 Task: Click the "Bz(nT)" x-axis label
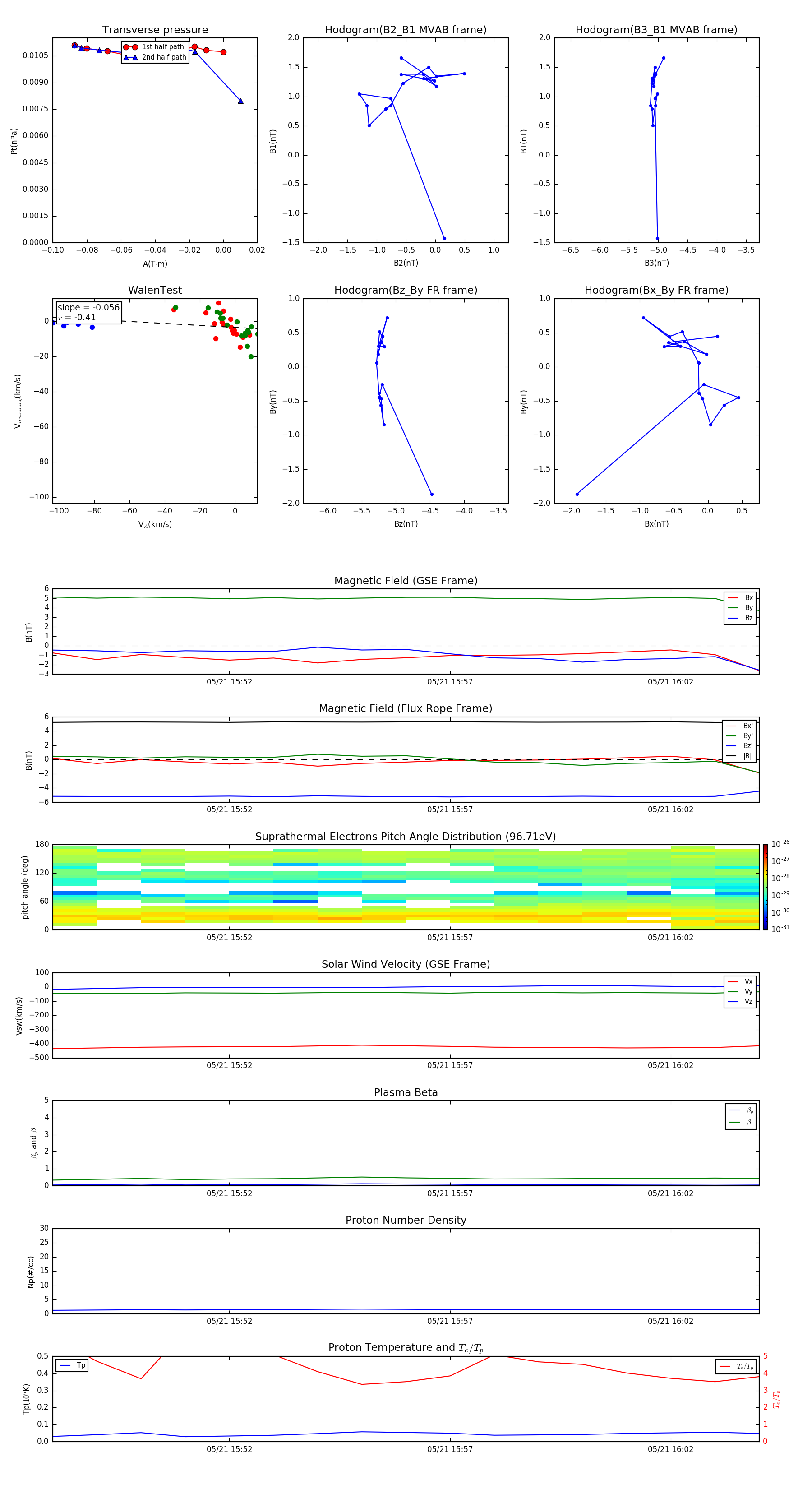tap(406, 524)
